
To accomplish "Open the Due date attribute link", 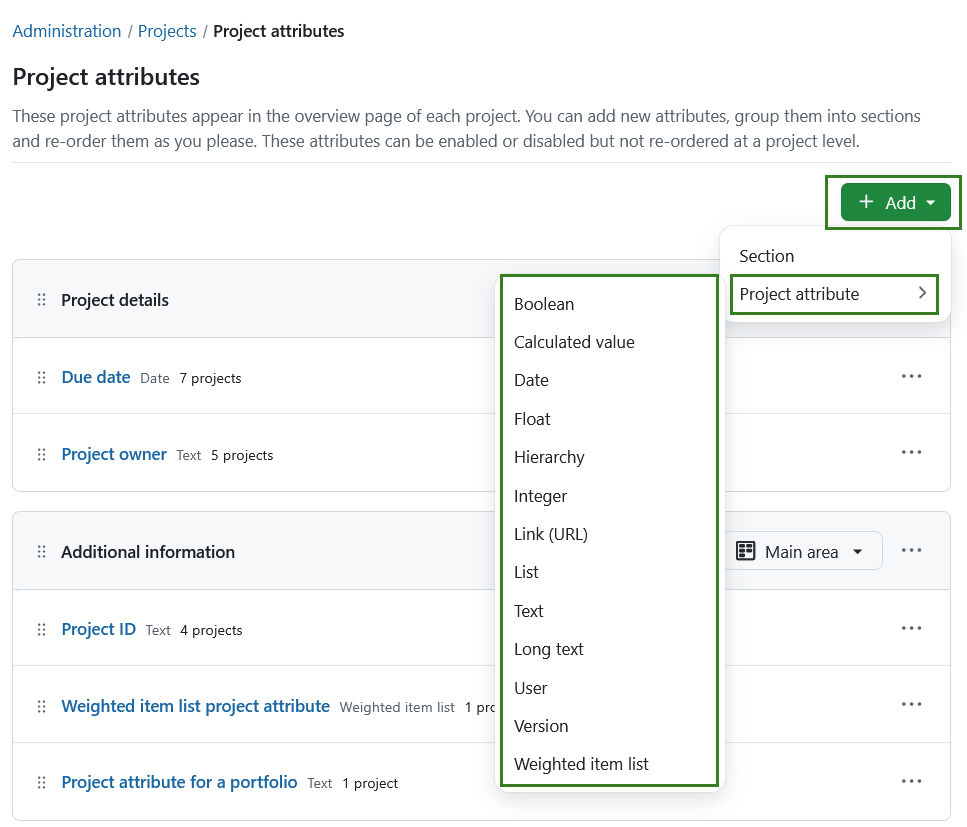I will click(x=95, y=377).
